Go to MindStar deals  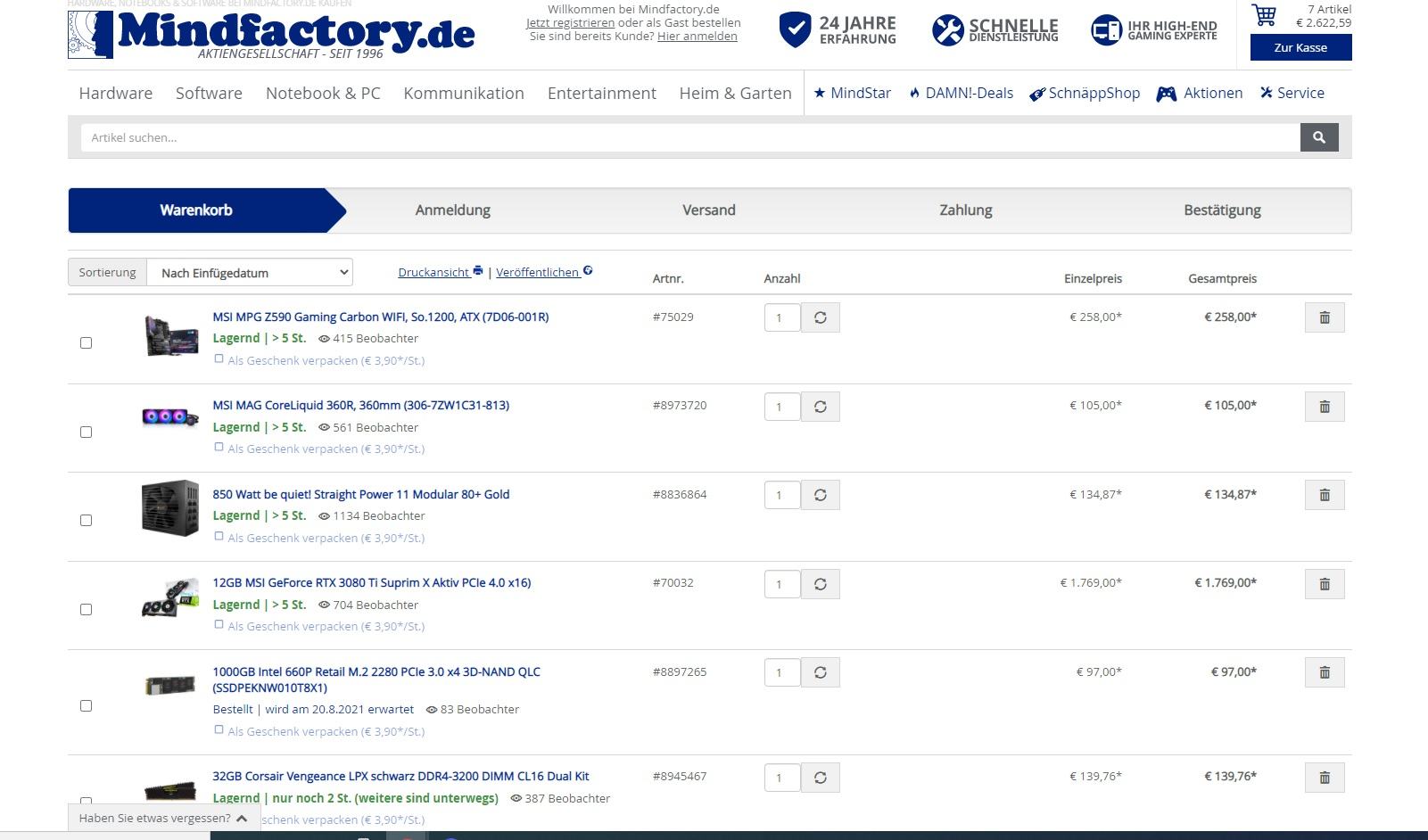coord(852,93)
